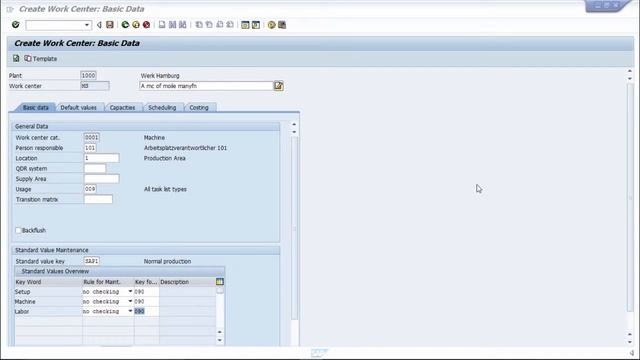Click the Supply Area input field

click(101, 179)
